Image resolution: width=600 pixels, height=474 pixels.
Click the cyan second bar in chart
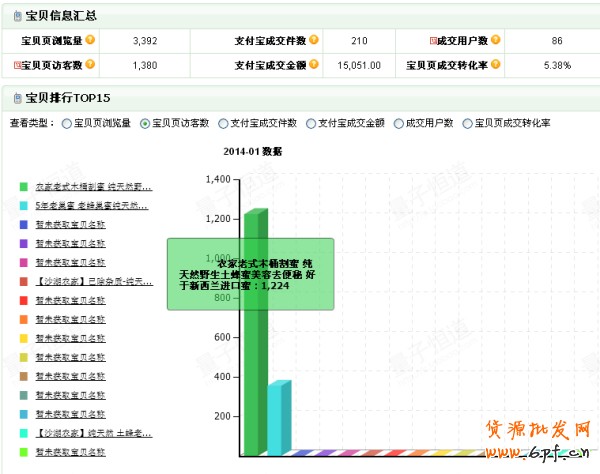[x=278, y=418]
